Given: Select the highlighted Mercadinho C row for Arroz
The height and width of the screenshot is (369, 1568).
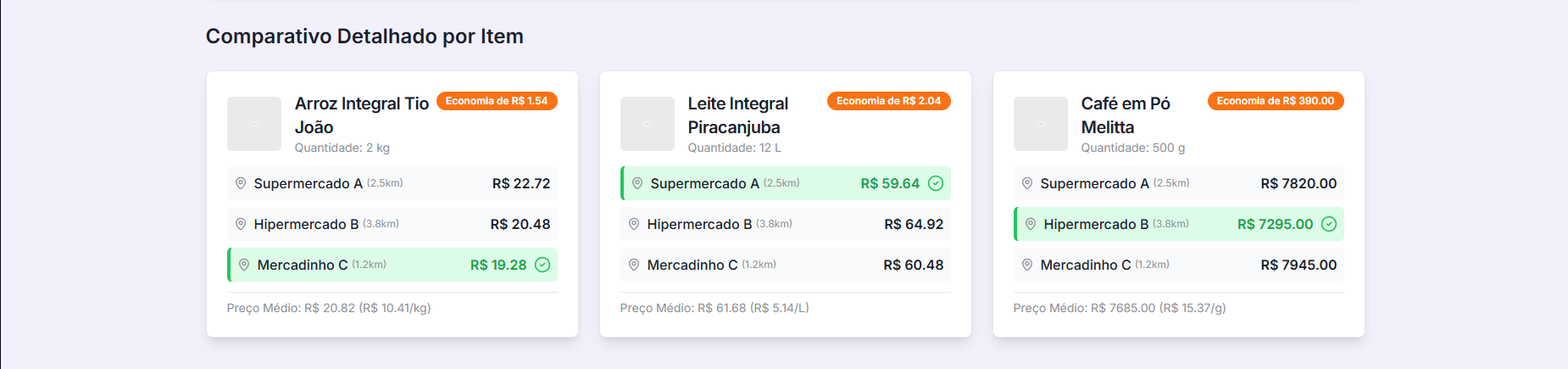Looking at the screenshot, I should (392, 265).
